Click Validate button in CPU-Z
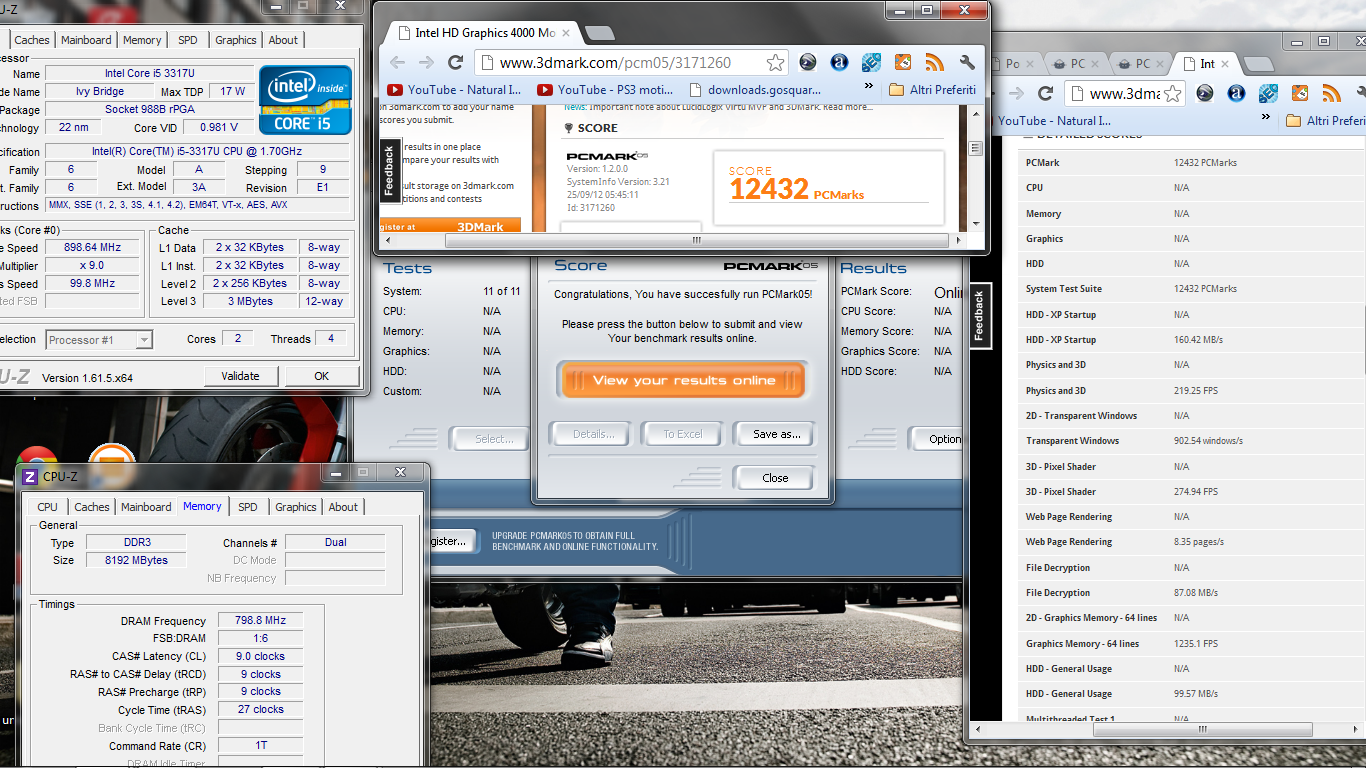Screen dimensions: 1366x768 [240, 376]
